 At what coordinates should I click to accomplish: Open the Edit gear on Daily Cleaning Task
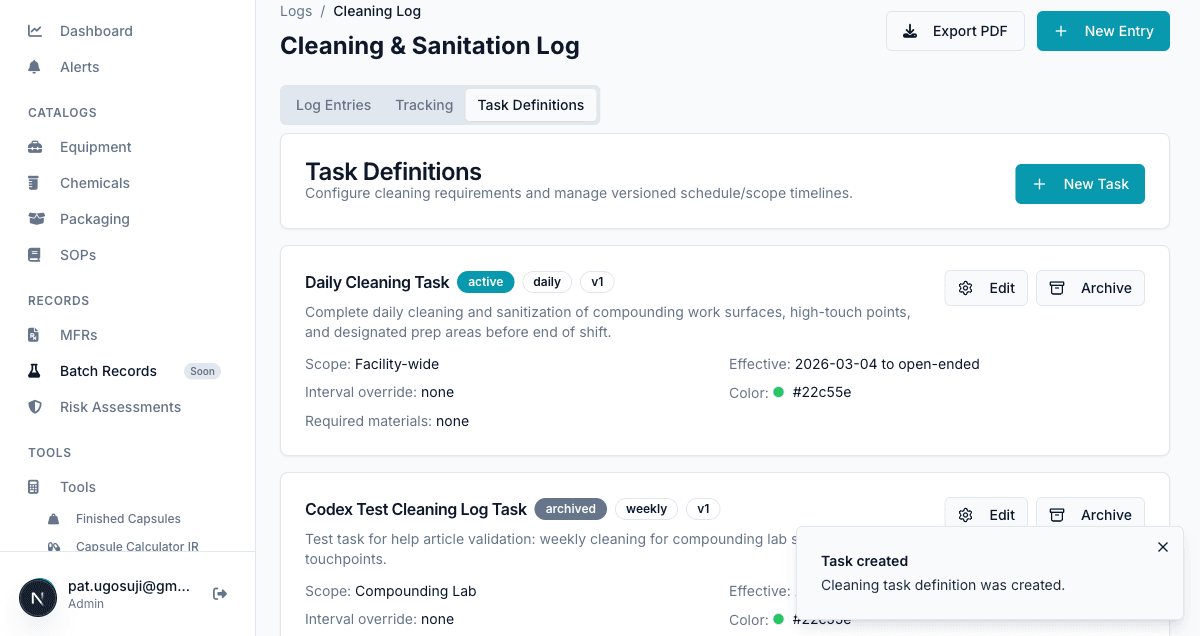pos(965,288)
